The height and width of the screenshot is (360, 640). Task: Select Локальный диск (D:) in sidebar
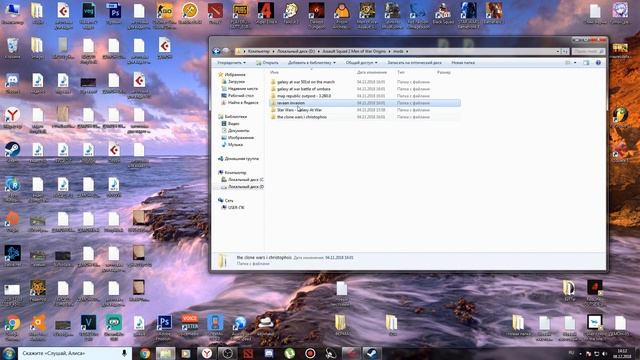(x=245, y=187)
